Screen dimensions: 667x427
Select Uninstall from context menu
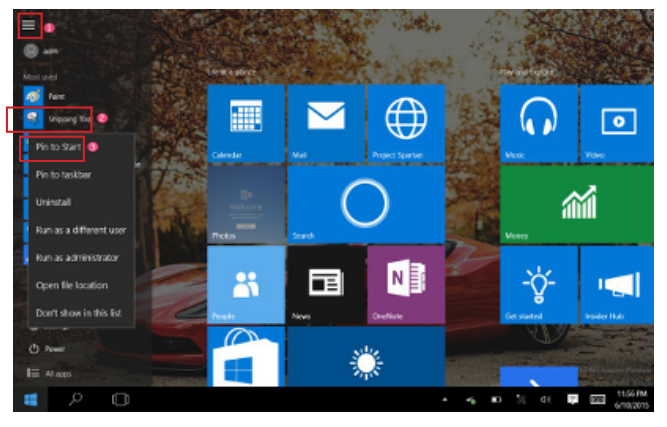coord(53,202)
